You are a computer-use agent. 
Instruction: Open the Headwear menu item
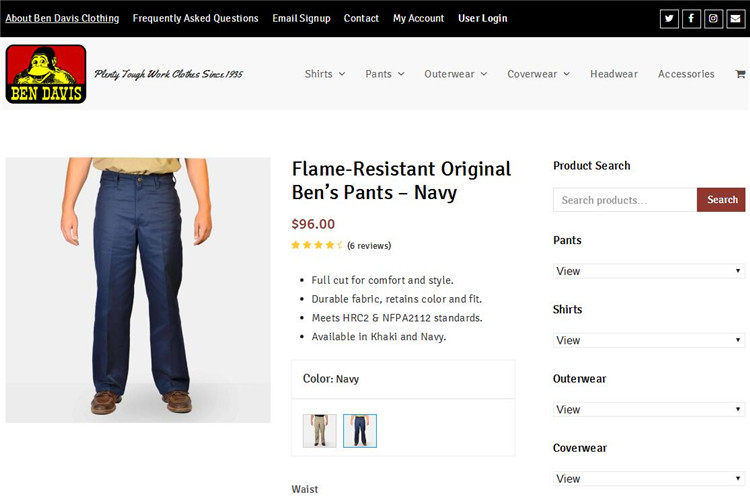[613, 74]
